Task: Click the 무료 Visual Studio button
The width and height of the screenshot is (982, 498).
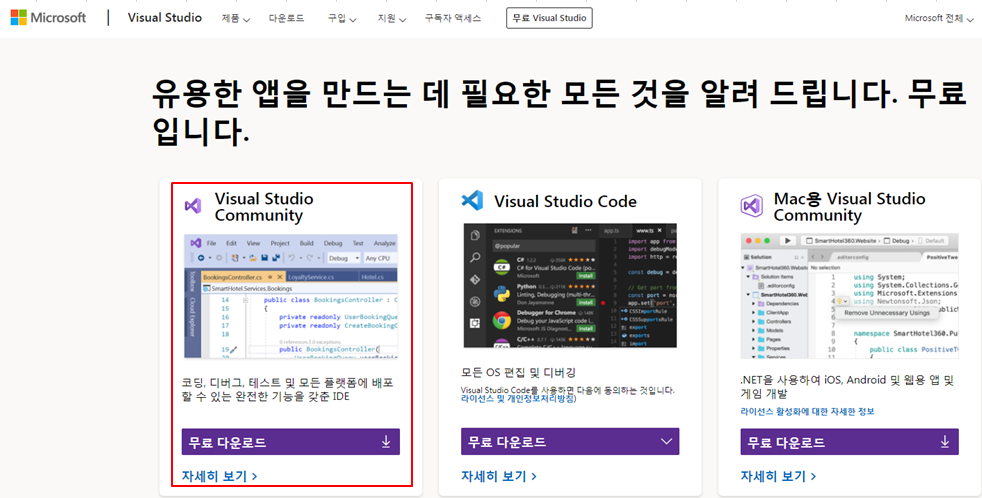Action: pyautogui.click(x=549, y=18)
